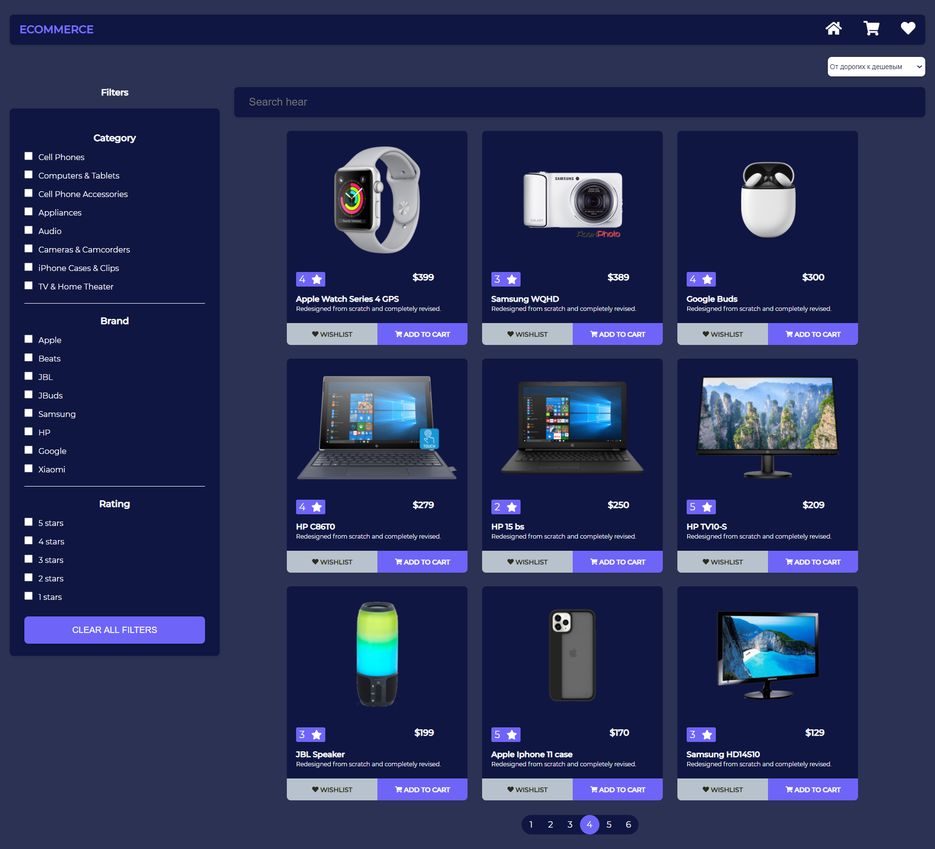Enable the Computers & Tablets filter
The image size is (935, 849).
click(x=28, y=175)
